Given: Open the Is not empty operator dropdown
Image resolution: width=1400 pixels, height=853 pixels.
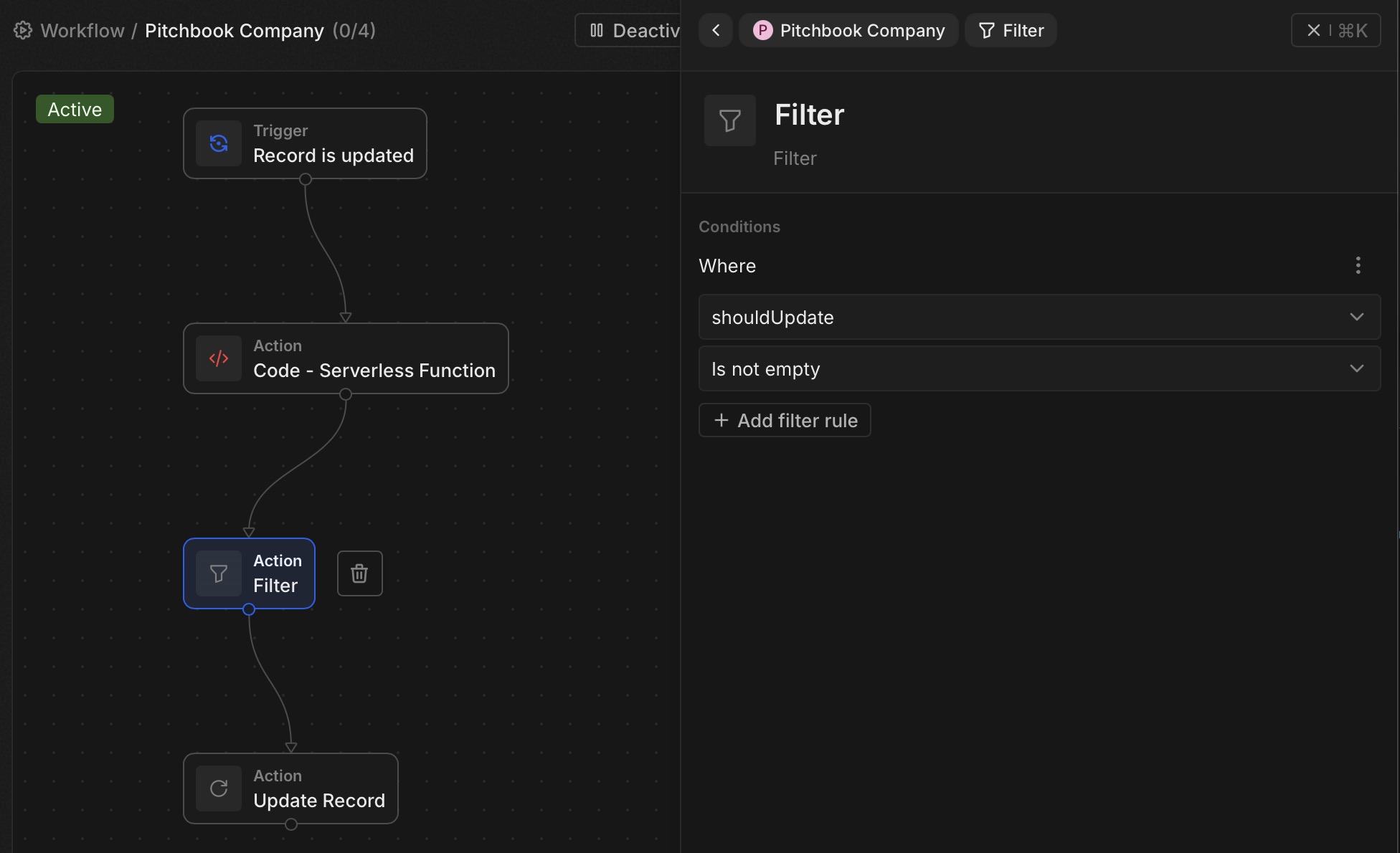Looking at the screenshot, I should [x=1039, y=368].
